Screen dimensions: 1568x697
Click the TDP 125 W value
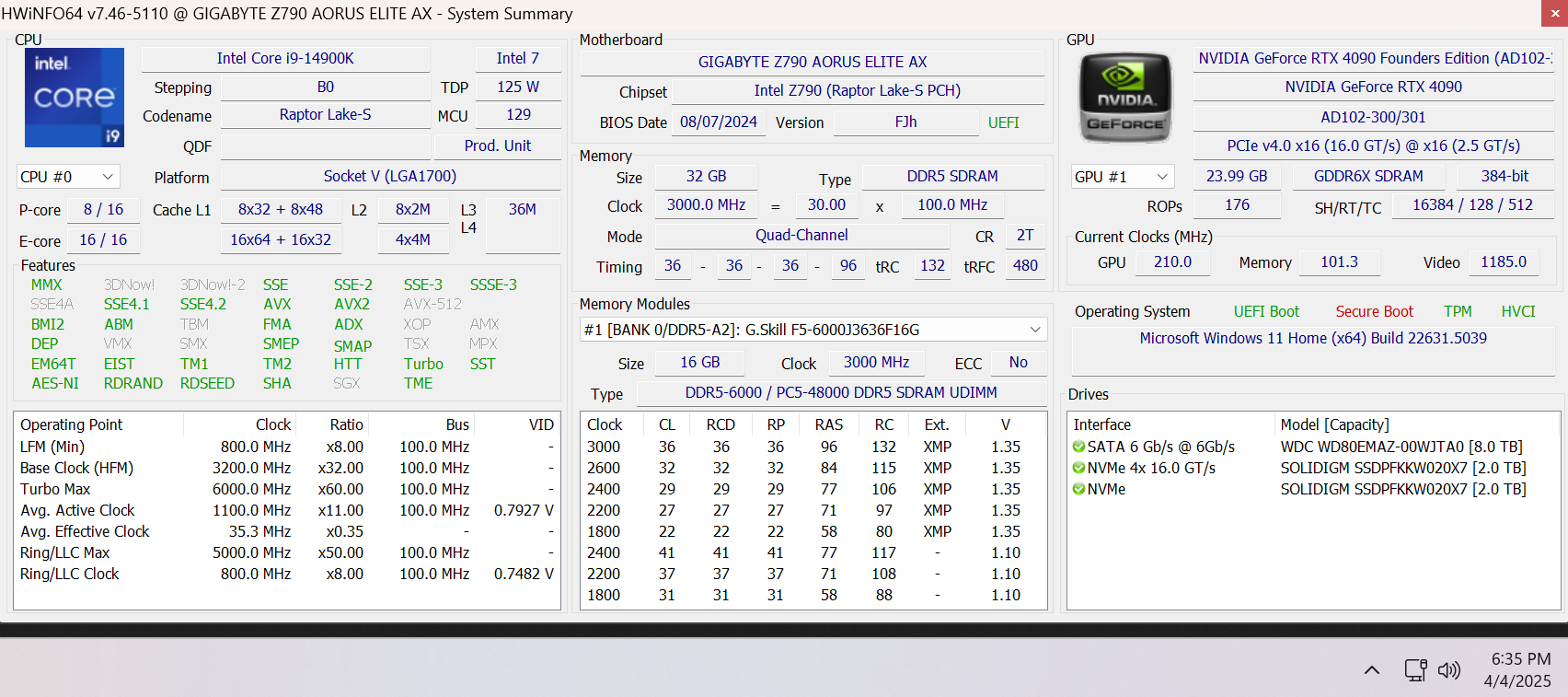tap(518, 87)
